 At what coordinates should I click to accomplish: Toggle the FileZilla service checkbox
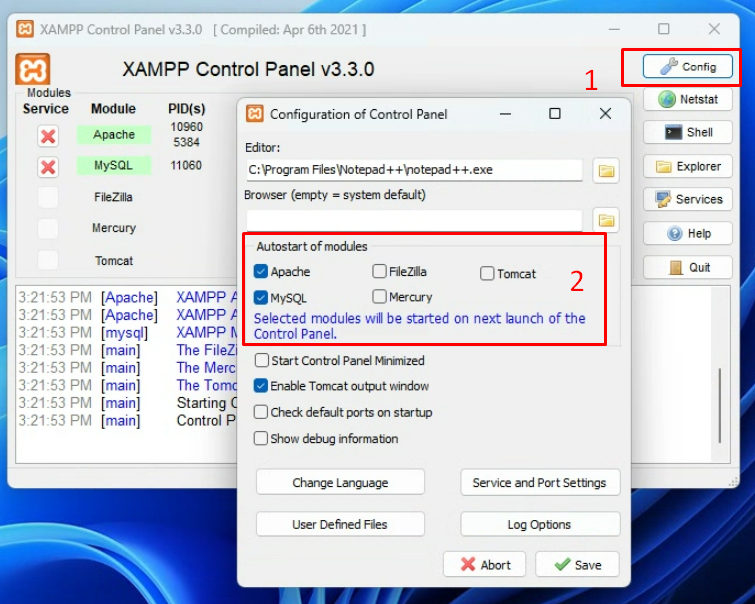click(48, 197)
